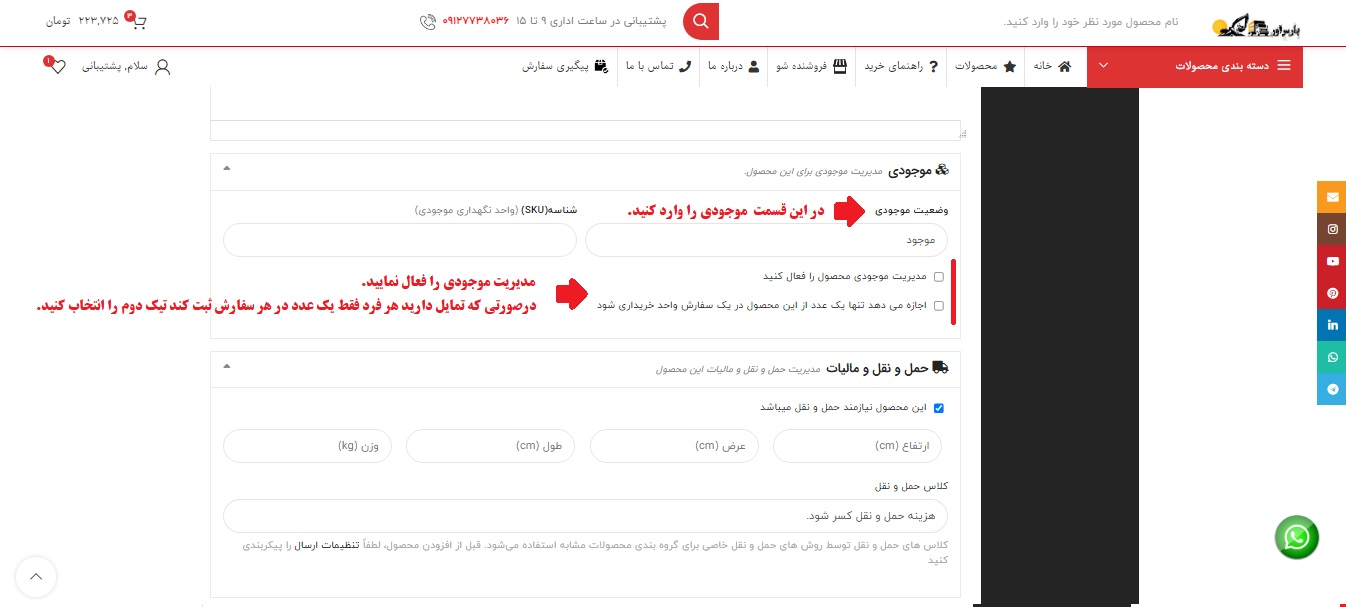Open the account icon next to سلام، پشتیبانی
Screen dimensions: 1346x607
(163, 66)
